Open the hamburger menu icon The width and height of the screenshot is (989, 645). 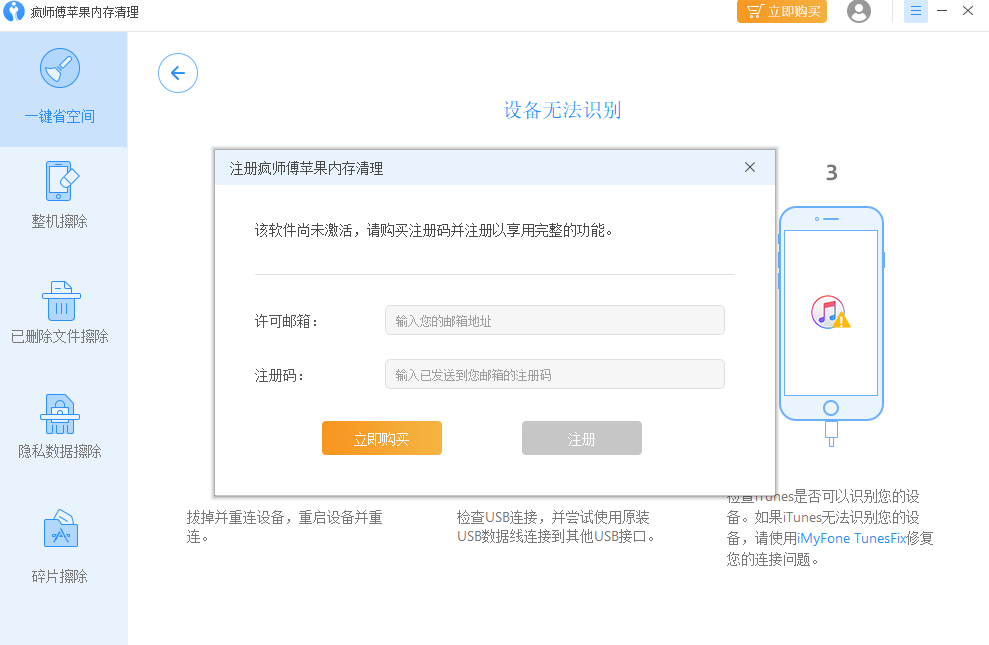click(916, 11)
